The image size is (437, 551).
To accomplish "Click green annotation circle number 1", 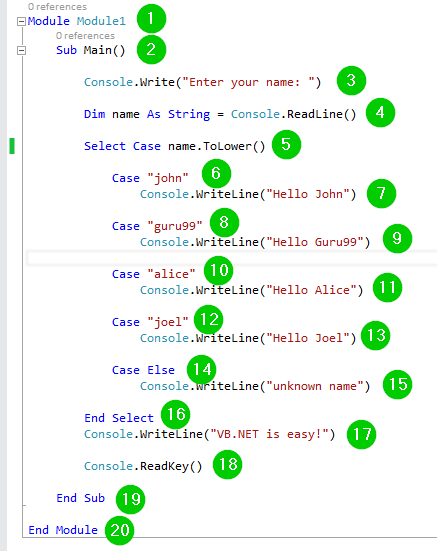I will 151,18.
